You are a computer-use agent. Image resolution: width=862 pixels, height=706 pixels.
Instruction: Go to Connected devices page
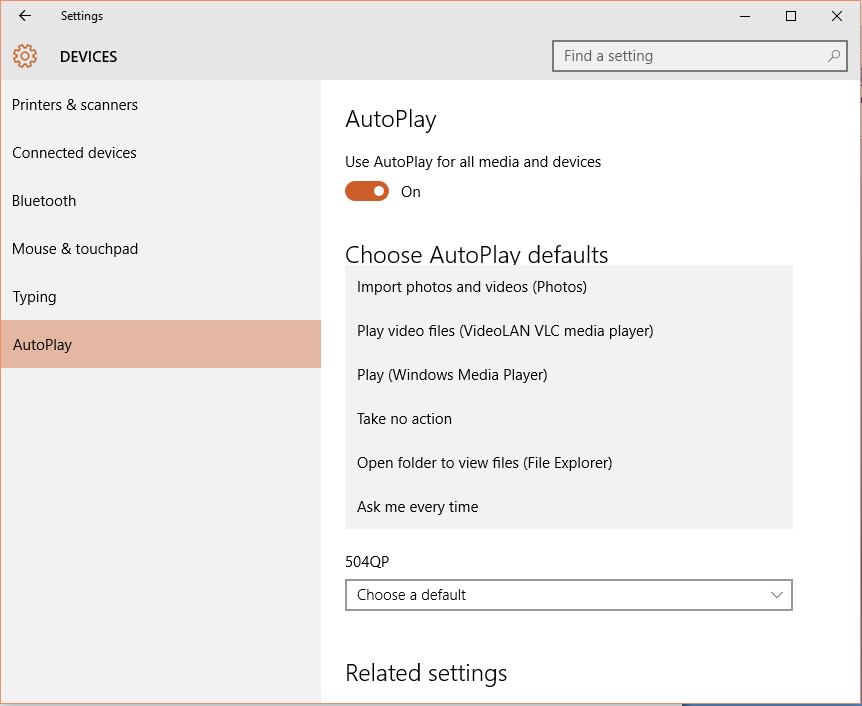click(x=74, y=153)
